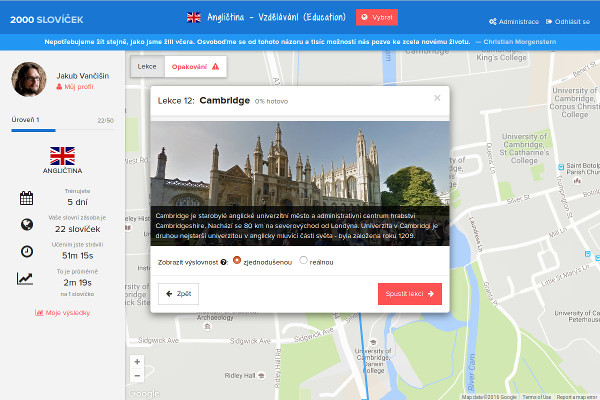Click the line chart icon next to 2m 19s
The width and height of the screenshot is (600, 400).
[25, 278]
